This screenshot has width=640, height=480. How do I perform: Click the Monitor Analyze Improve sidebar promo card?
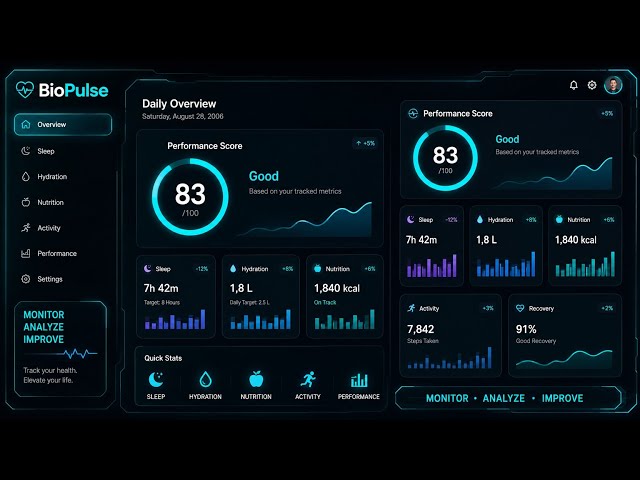coord(60,349)
